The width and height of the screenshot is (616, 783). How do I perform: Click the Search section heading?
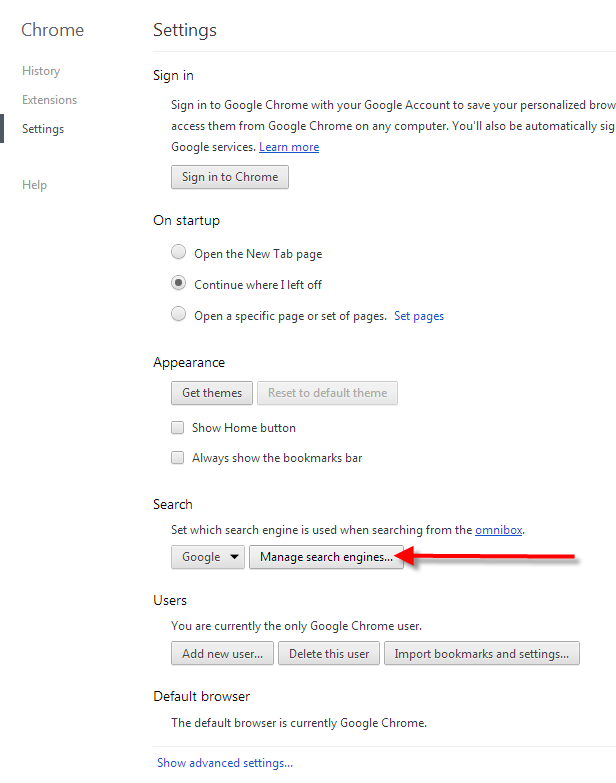[x=173, y=504]
